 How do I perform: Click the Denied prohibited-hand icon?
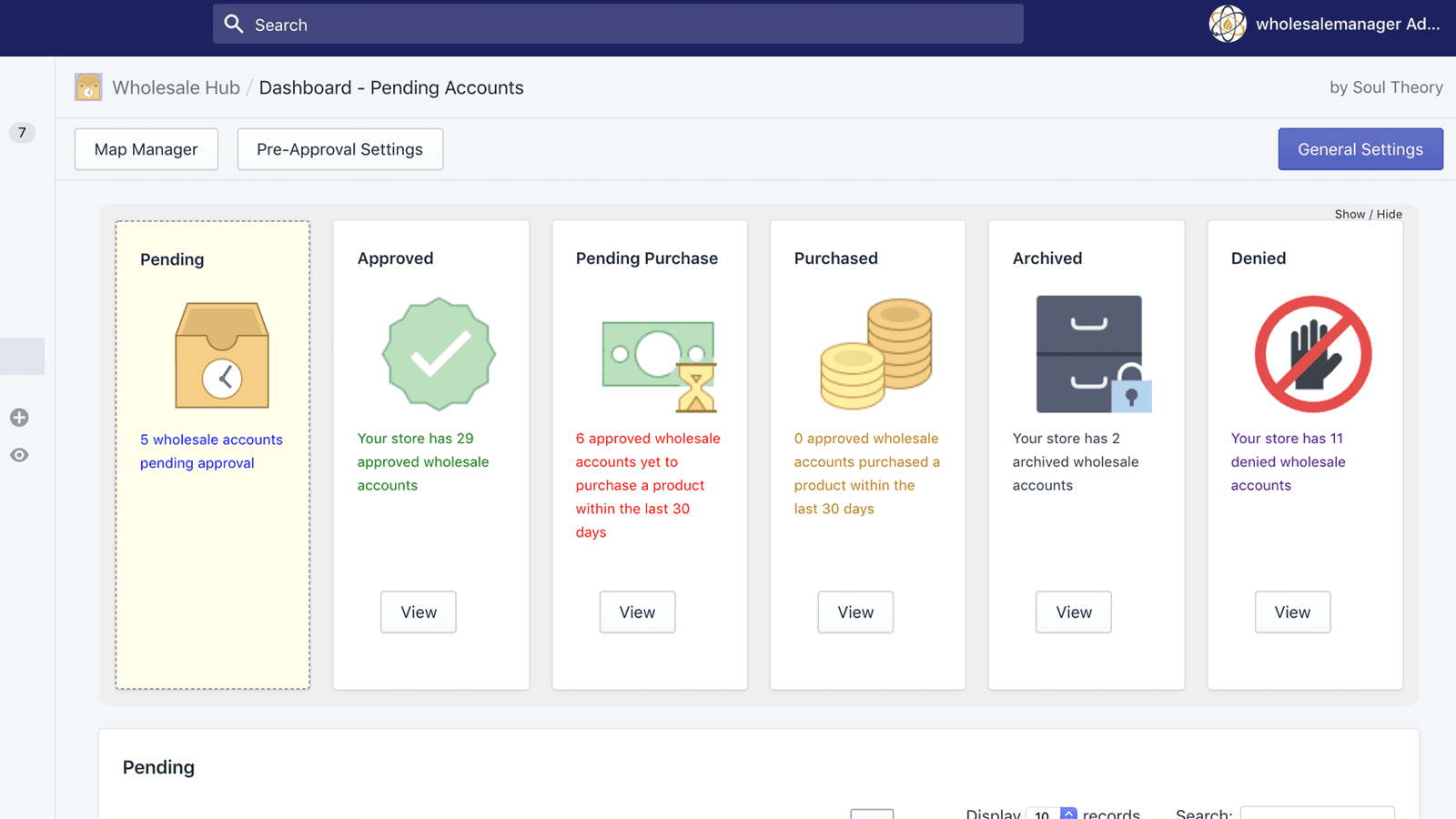pos(1312,355)
